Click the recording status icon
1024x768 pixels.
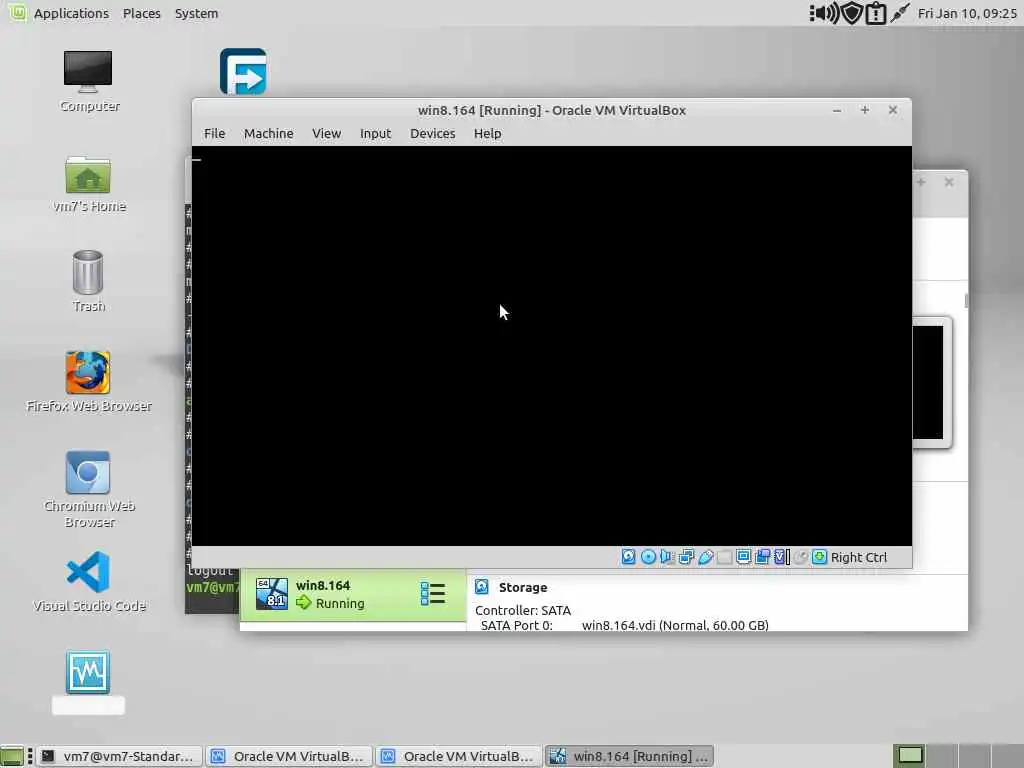pos(762,557)
